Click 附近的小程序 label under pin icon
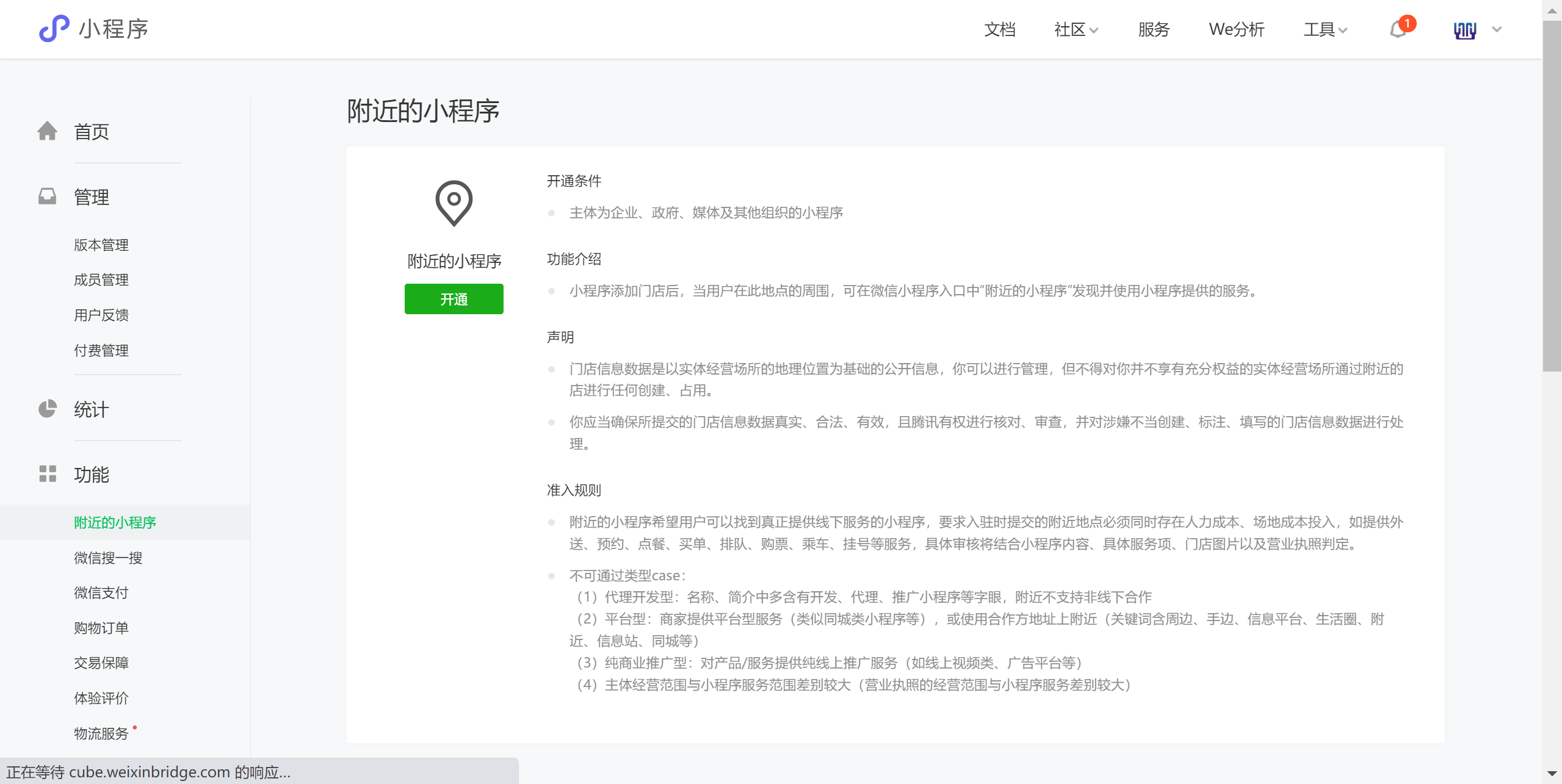This screenshot has width=1562, height=784. 454,261
